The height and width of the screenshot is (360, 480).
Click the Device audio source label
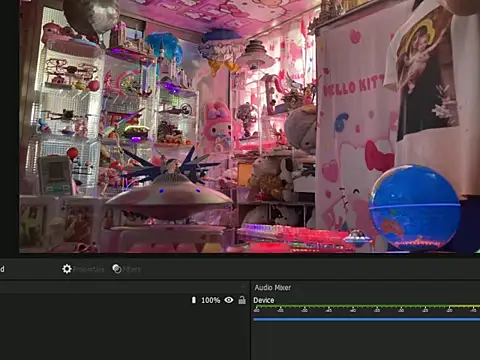[x=264, y=300]
